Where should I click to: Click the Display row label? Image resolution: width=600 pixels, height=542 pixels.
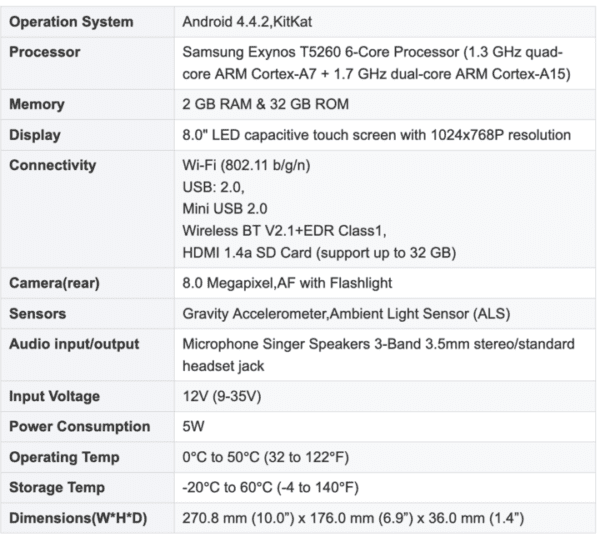tap(36, 134)
